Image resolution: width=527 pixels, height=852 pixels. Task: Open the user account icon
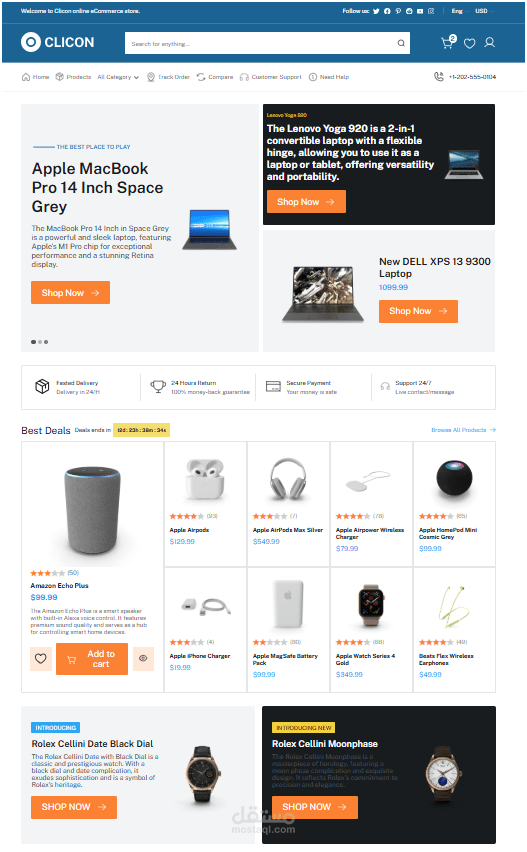(490, 42)
